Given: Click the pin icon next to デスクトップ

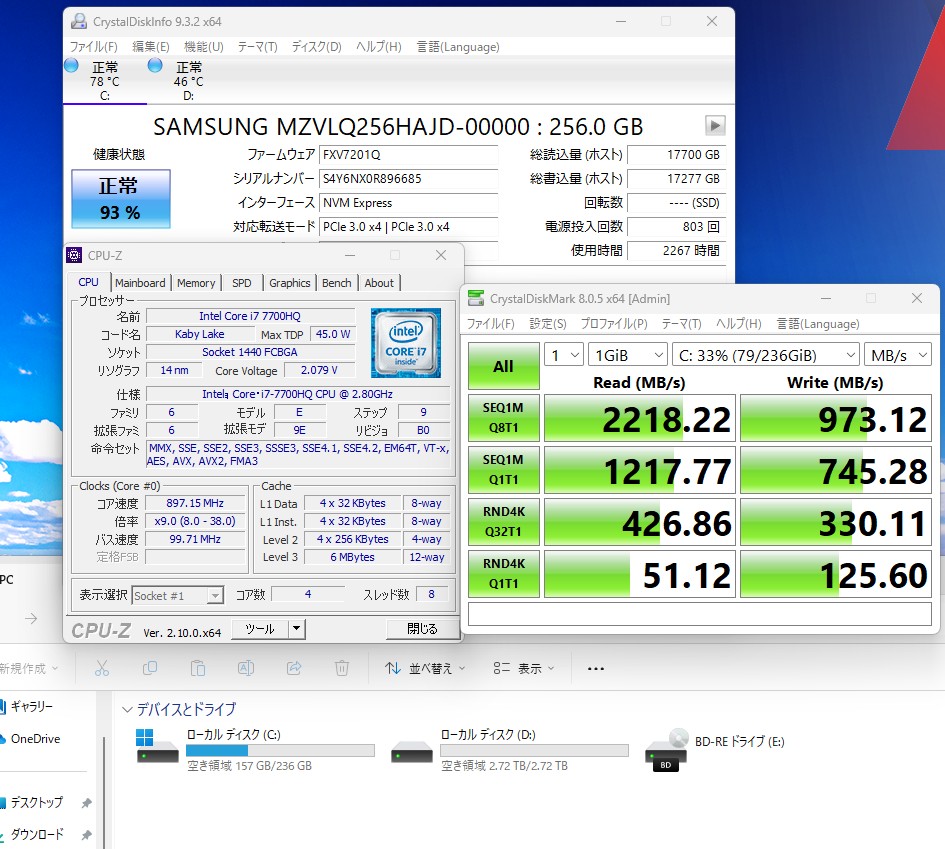Looking at the screenshot, I should 86,803.
